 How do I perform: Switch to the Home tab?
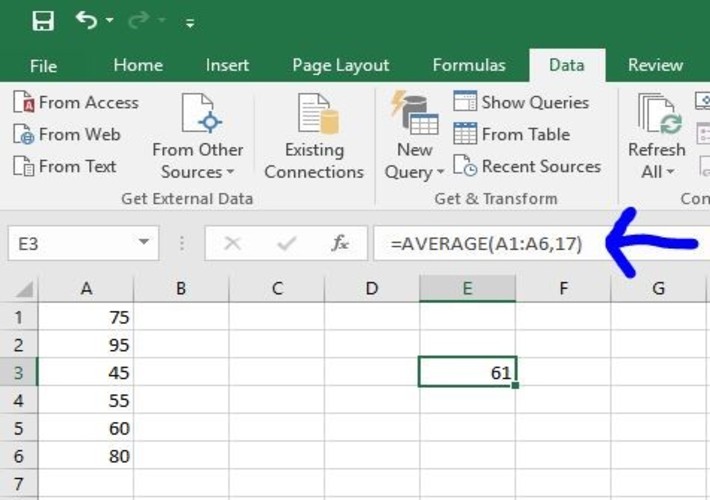pos(138,65)
